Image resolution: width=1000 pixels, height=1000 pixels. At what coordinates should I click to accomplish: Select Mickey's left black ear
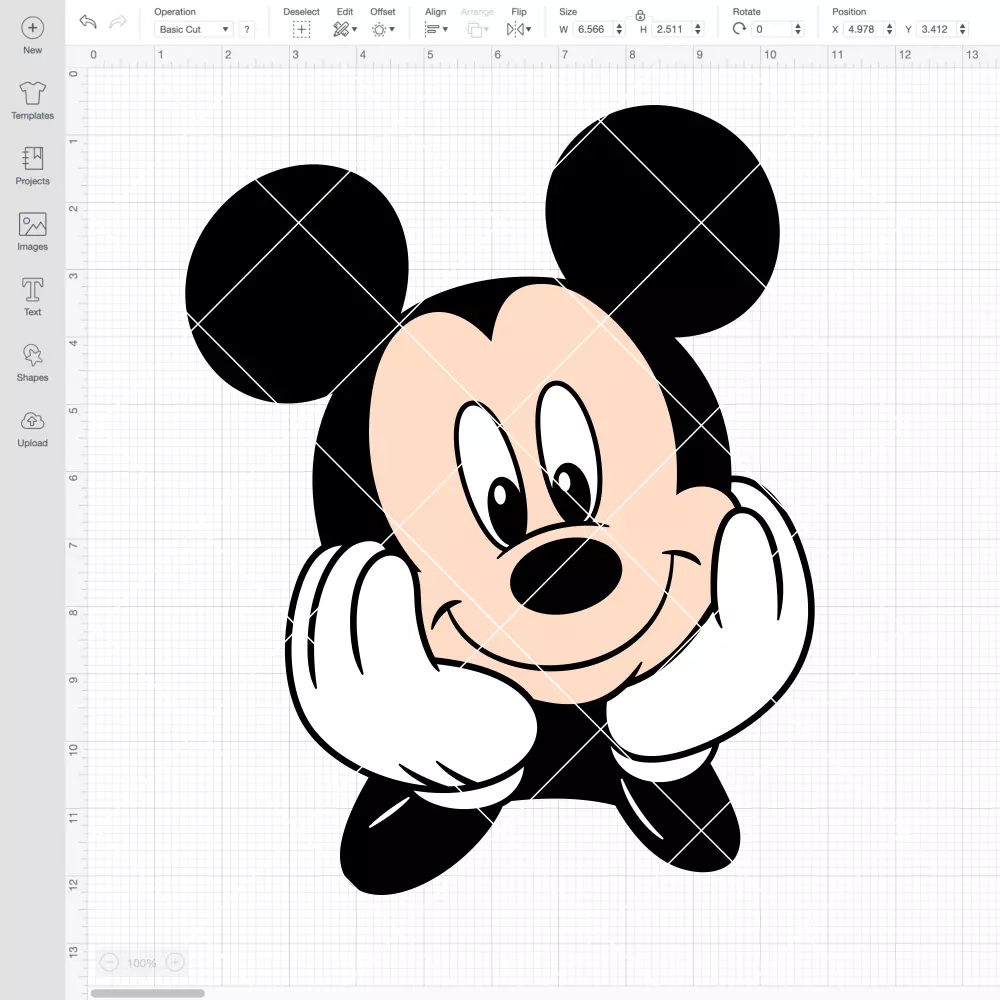click(297, 284)
